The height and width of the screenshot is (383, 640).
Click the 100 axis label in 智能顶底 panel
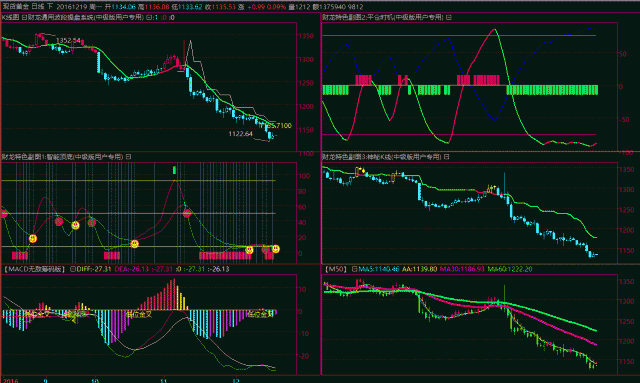click(x=304, y=176)
